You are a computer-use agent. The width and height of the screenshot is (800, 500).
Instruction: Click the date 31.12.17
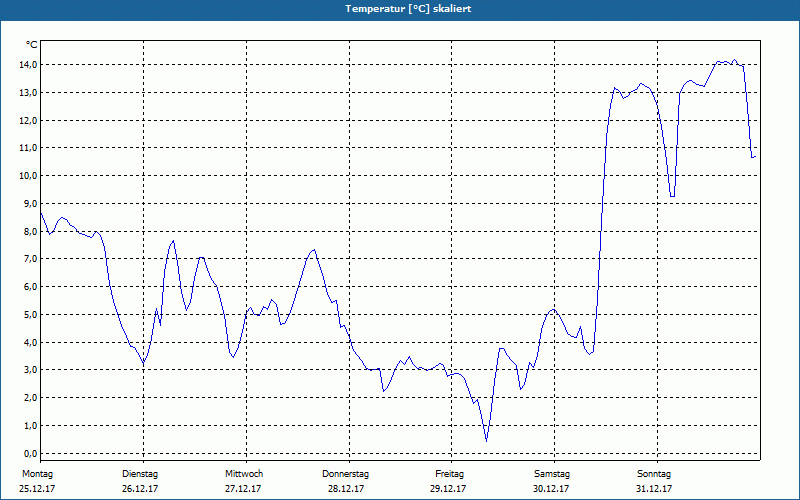[654, 489]
